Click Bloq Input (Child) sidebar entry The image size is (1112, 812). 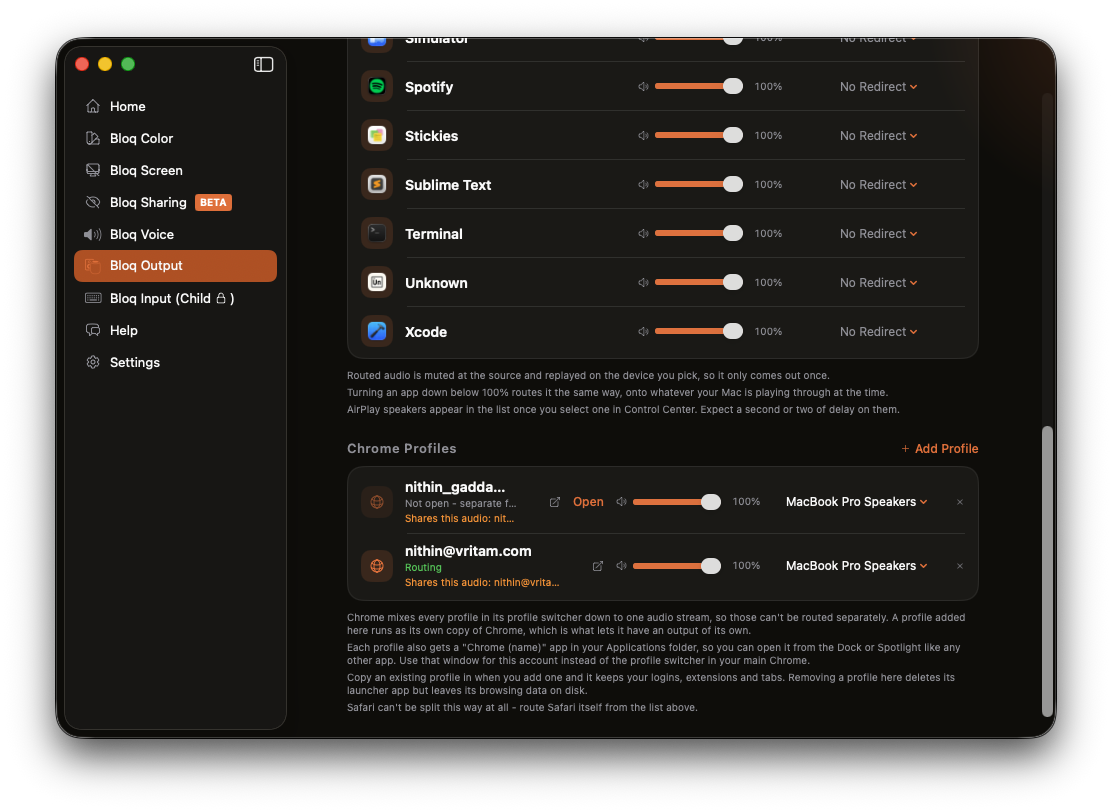click(x=175, y=298)
